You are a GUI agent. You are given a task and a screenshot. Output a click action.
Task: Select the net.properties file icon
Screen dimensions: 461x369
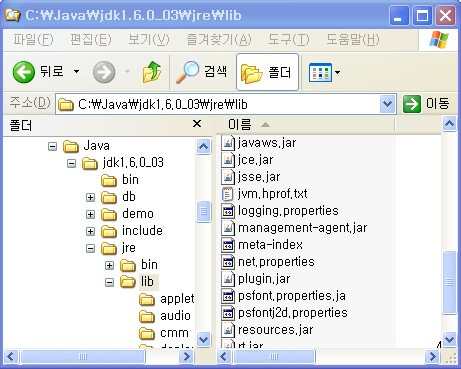tap(228, 262)
